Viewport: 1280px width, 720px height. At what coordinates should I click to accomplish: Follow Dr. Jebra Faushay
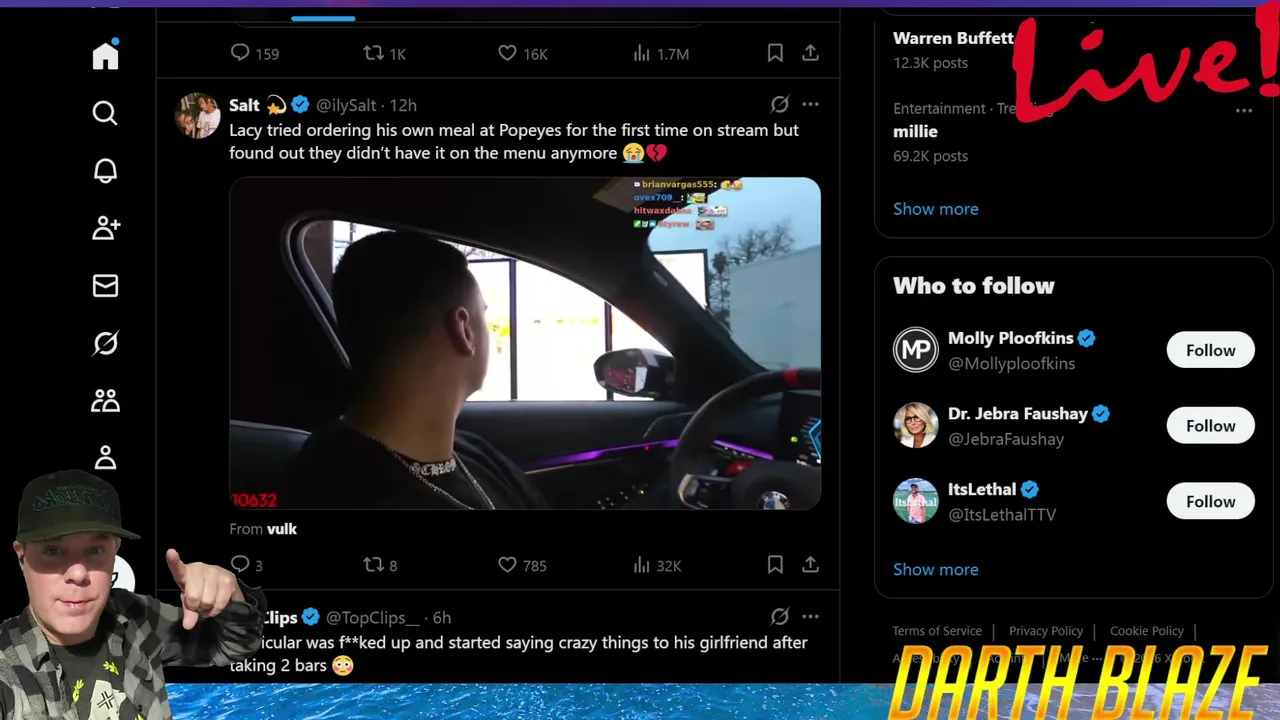click(x=1210, y=426)
